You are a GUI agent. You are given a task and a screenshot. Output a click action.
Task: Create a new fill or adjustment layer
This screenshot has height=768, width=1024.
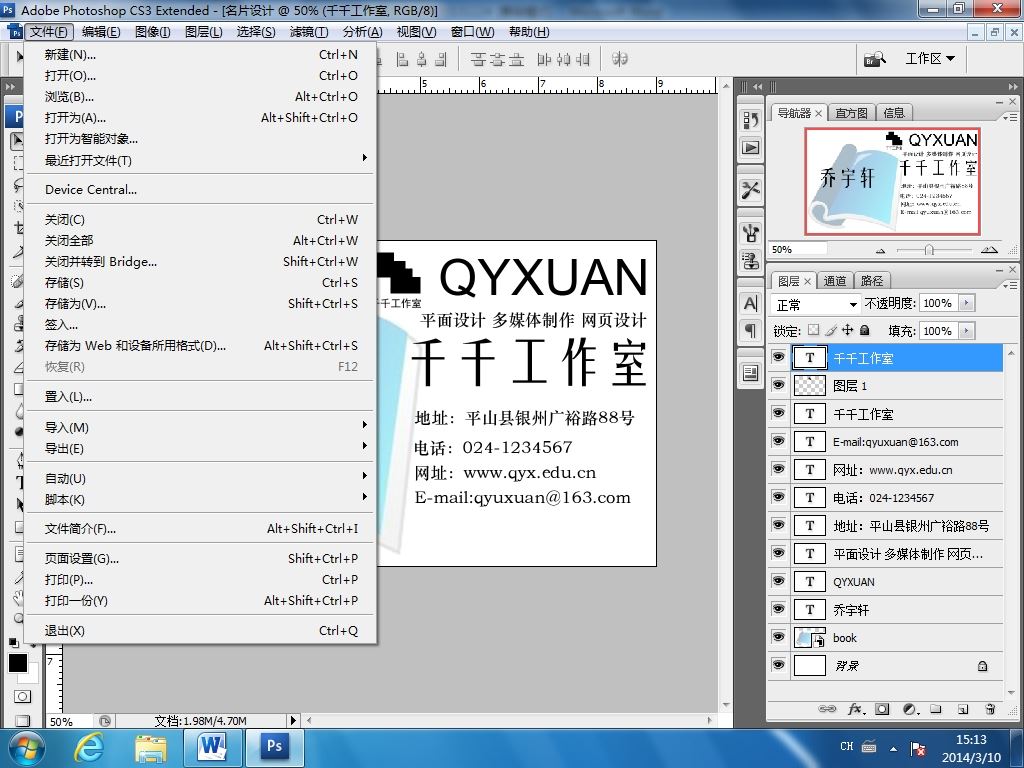click(x=910, y=709)
